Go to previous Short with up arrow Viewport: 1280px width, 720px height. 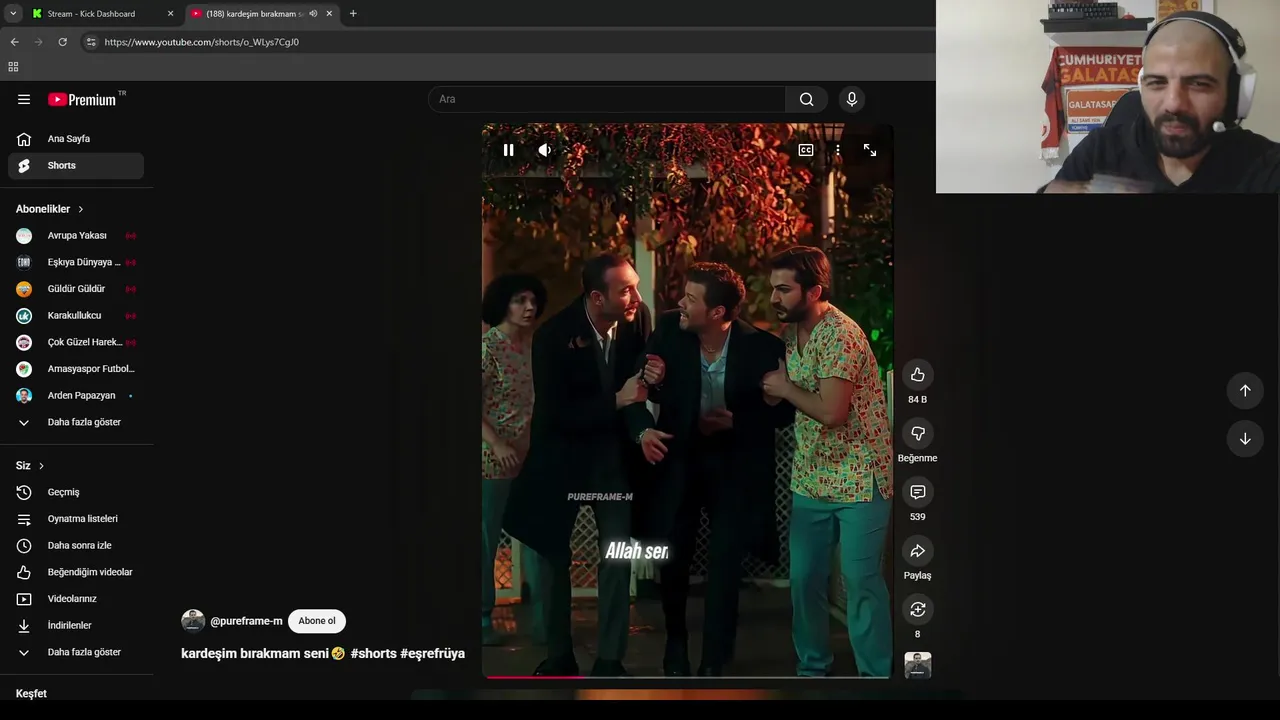pos(1245,391)
